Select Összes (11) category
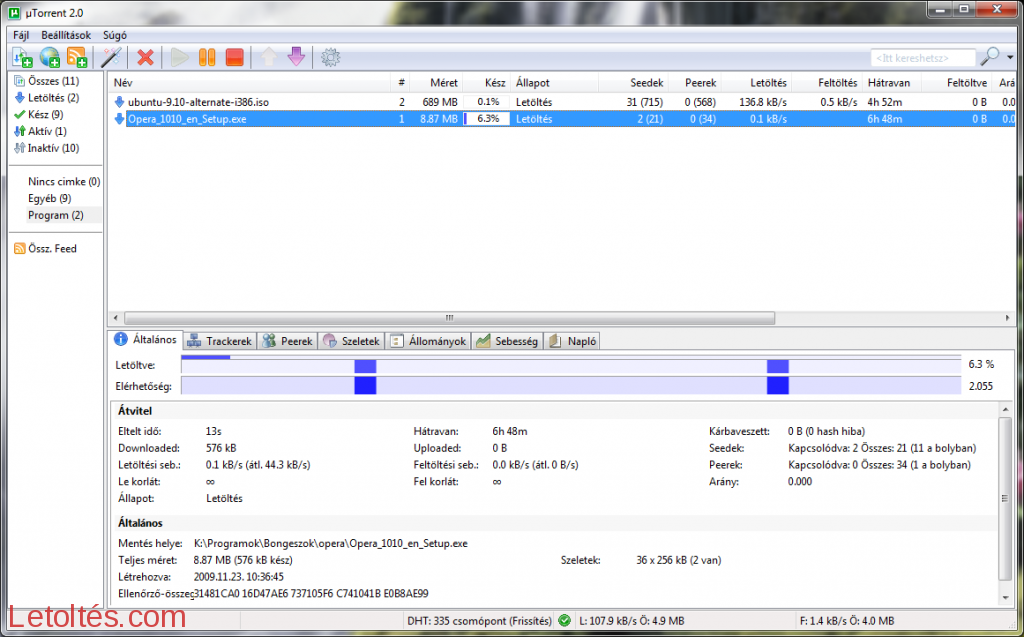The width and height of the screenshot is (1024, 637). [x=46, y=81]
